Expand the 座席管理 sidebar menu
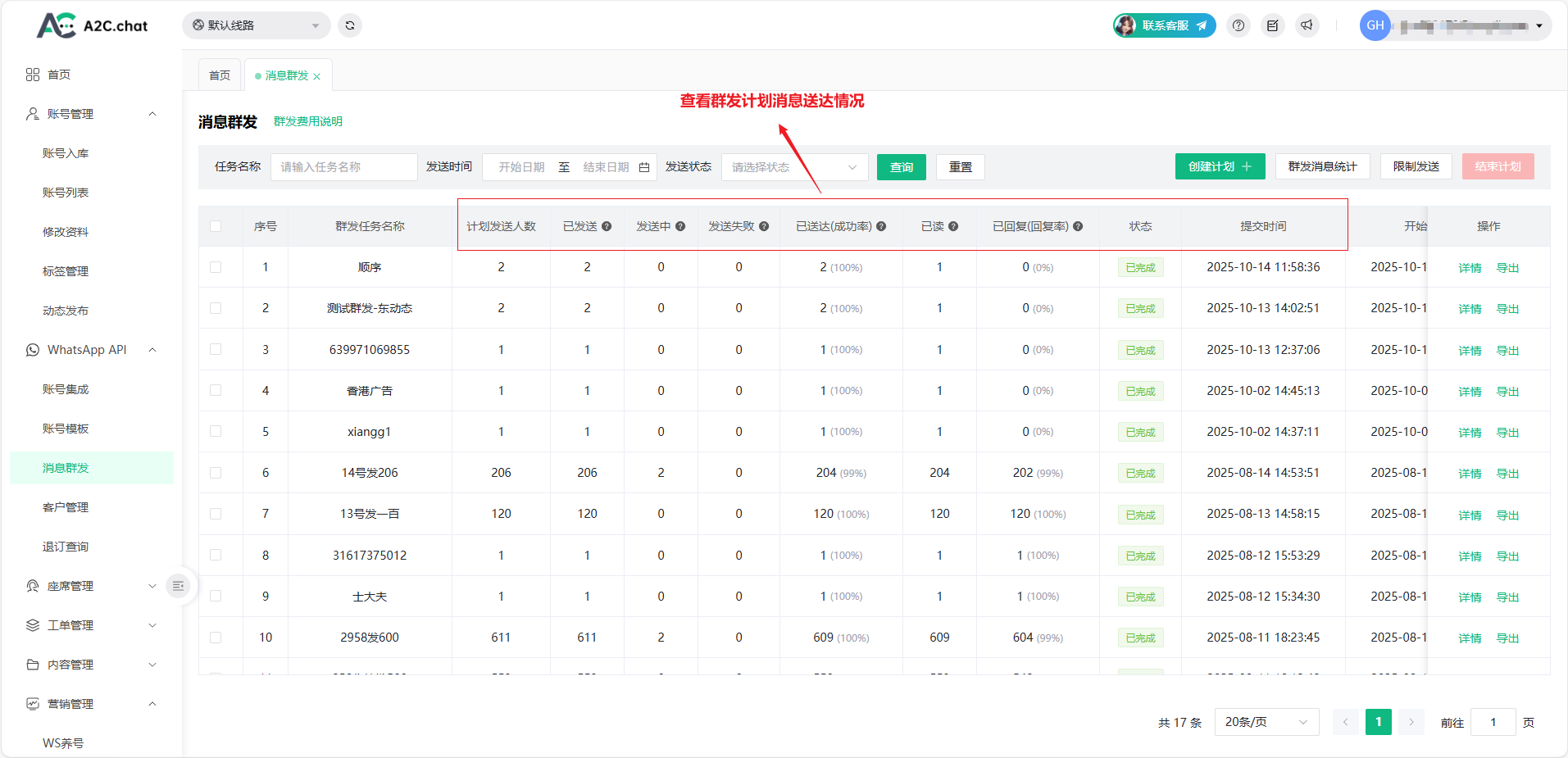 [91, 586]
